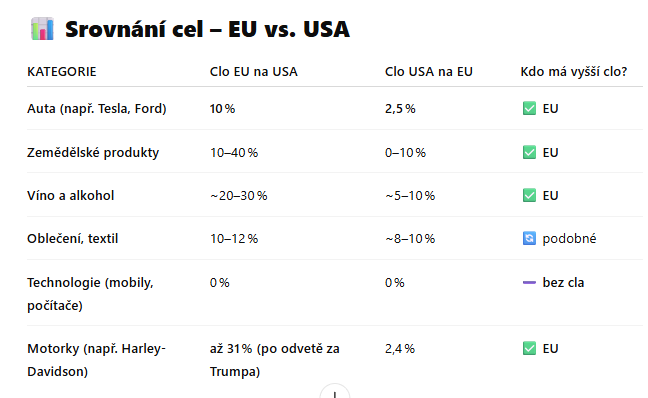Select the 10–40 % tariff cell
This screenshot has height=398, width=648.
pyautogui.click(x=234, y=153)
